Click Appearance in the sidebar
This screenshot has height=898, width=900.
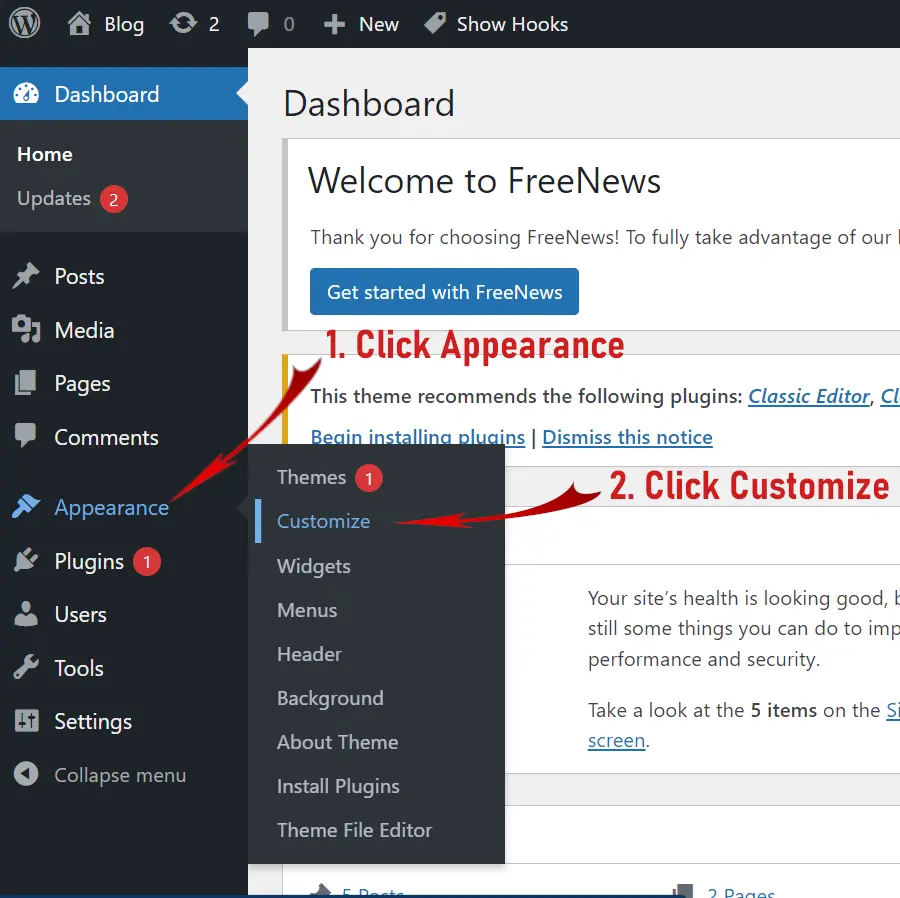tap(111, 508)
